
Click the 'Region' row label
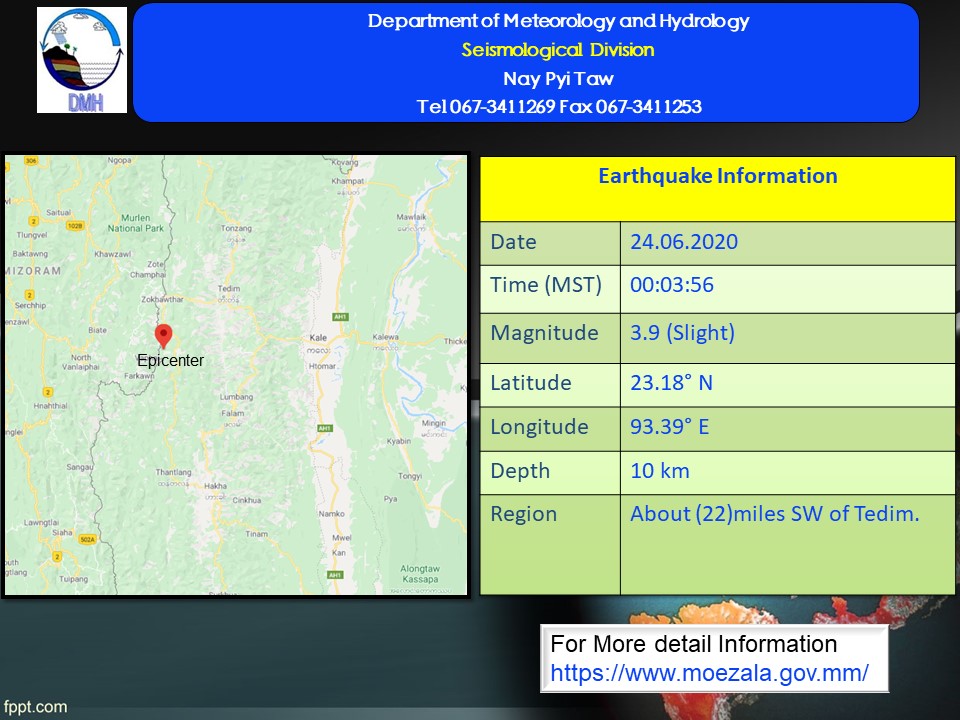[523, 514]
